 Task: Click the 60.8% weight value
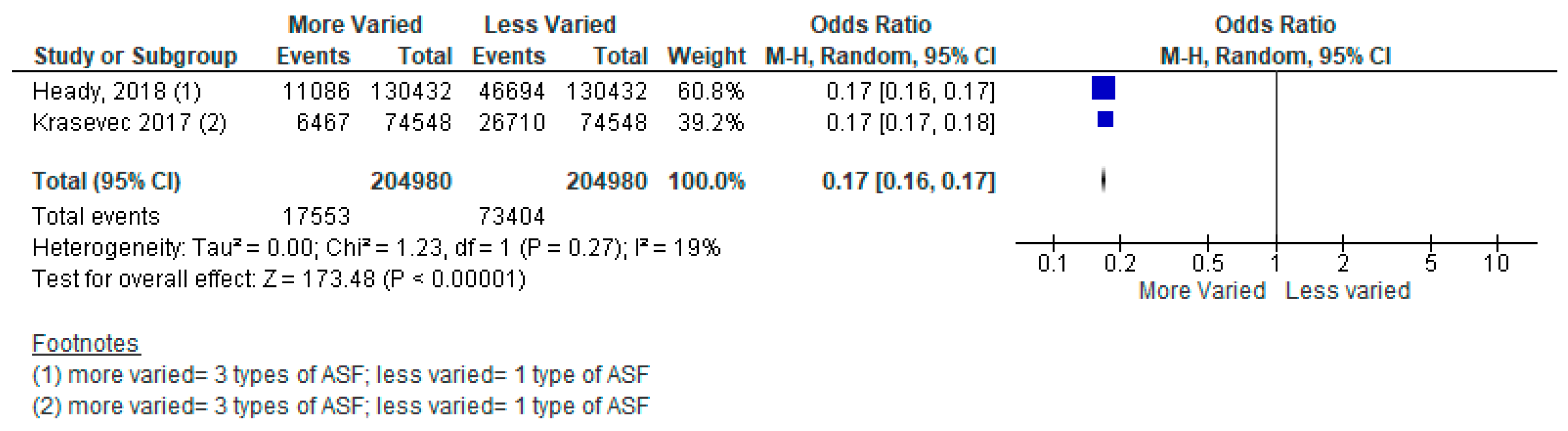click(x=710, y=91)
